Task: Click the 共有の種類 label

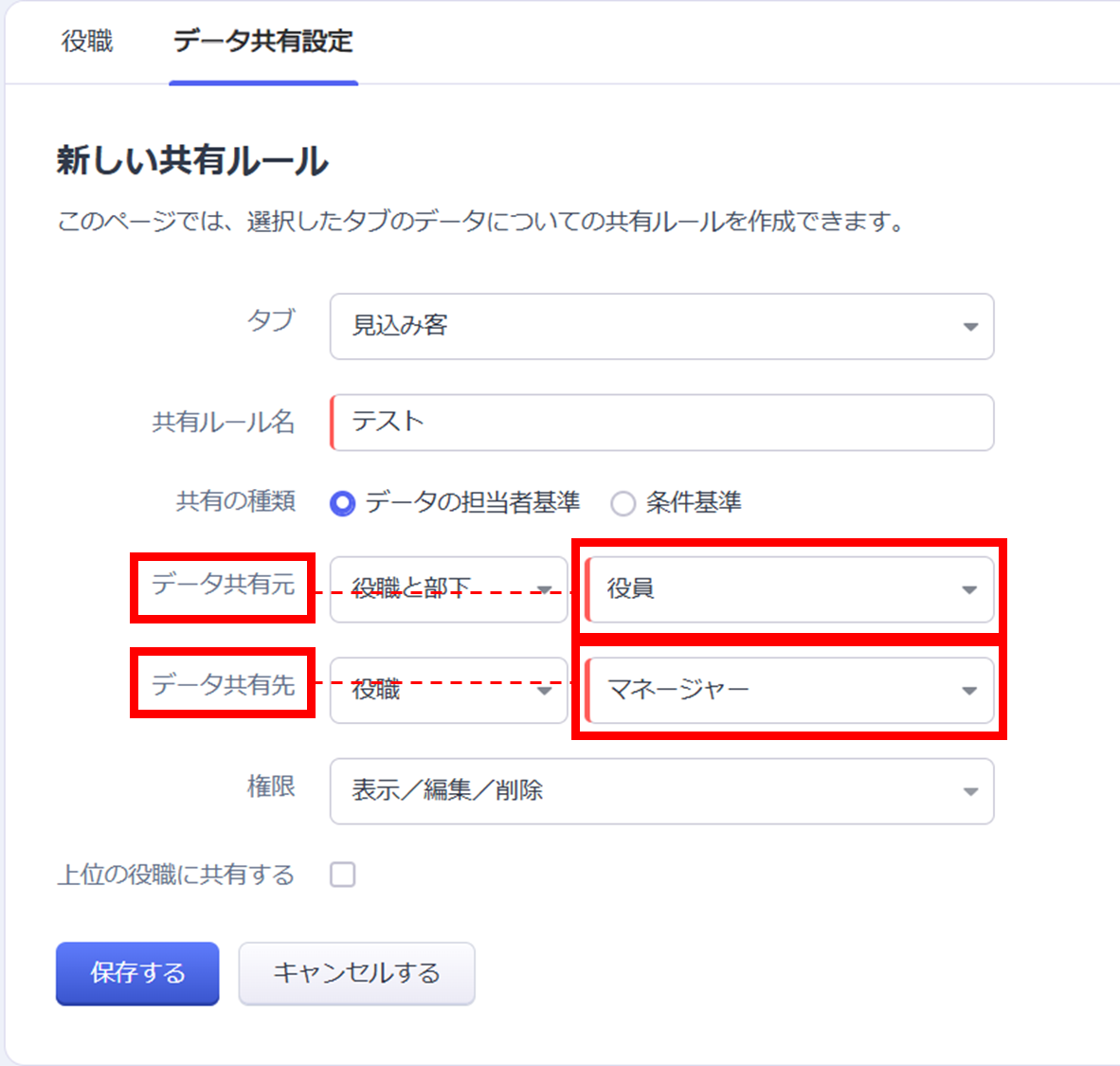Action: point(236,501)
